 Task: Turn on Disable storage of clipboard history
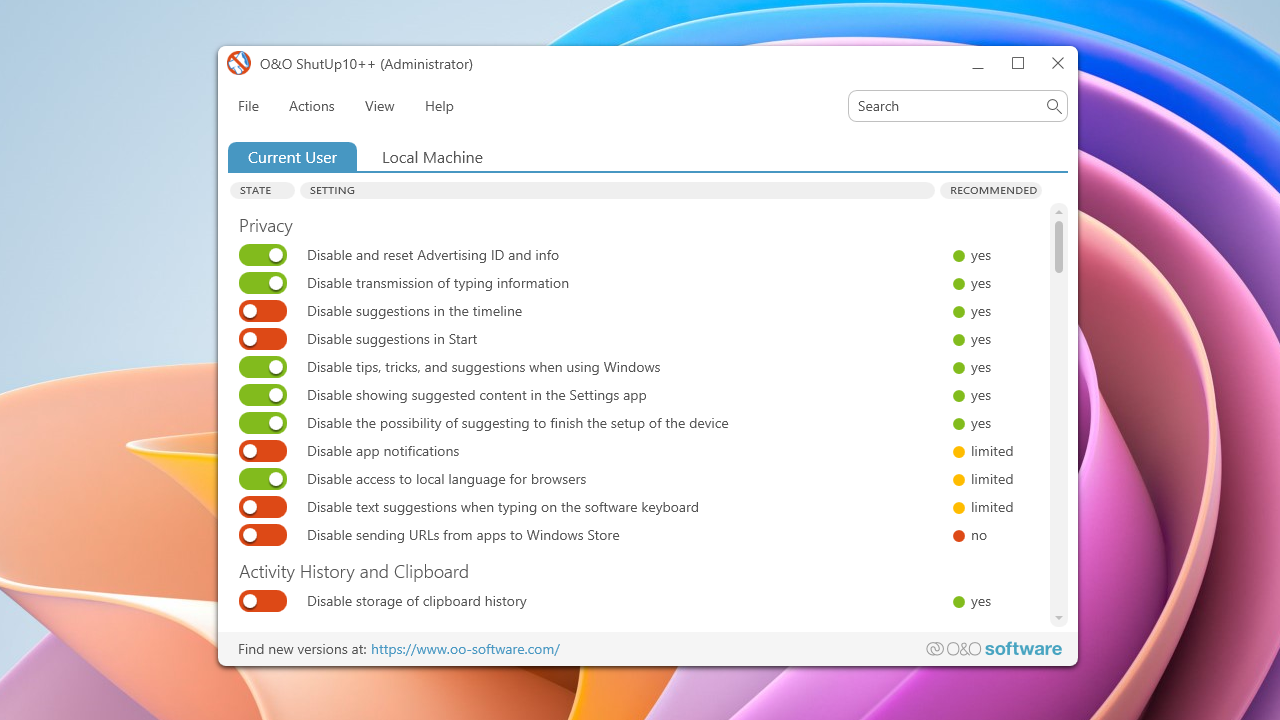263,602
